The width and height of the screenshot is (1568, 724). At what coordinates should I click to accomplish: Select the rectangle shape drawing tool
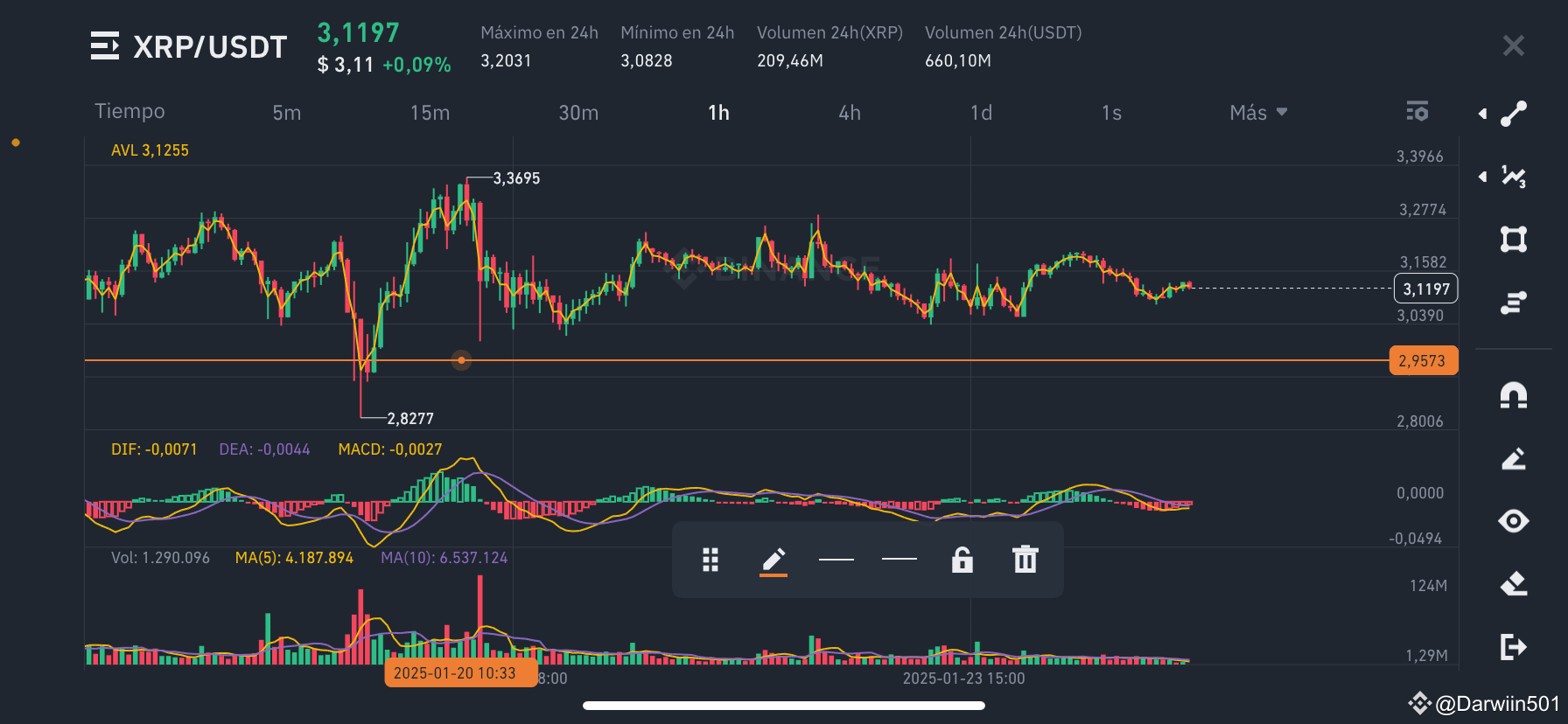[1514, 240]
